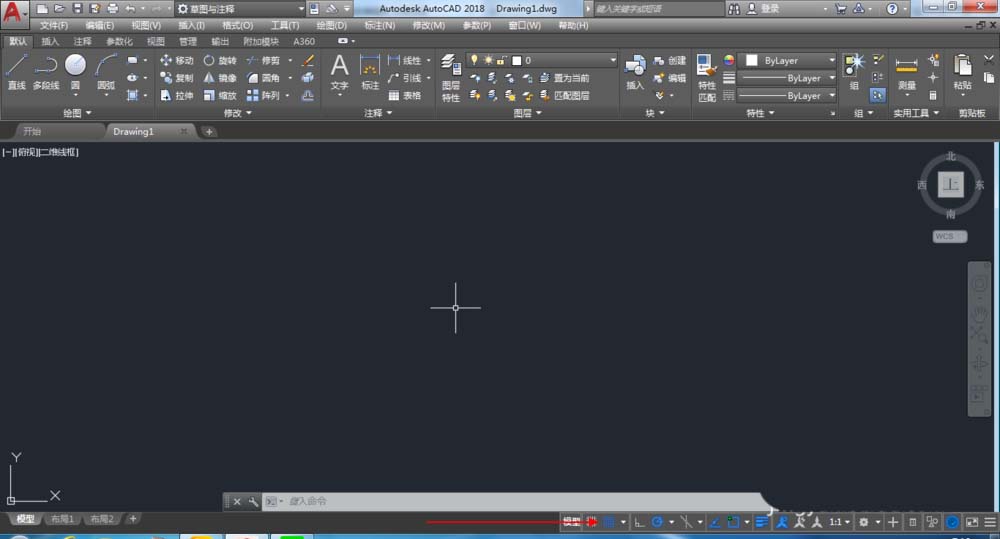
Task: Open the 工具(T) menu
Action: 284,26
